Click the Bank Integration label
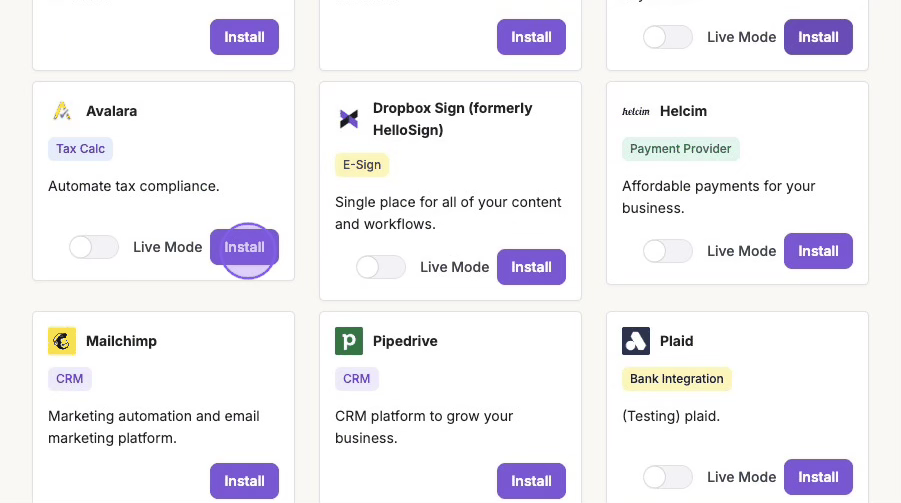 pos(677,379)
